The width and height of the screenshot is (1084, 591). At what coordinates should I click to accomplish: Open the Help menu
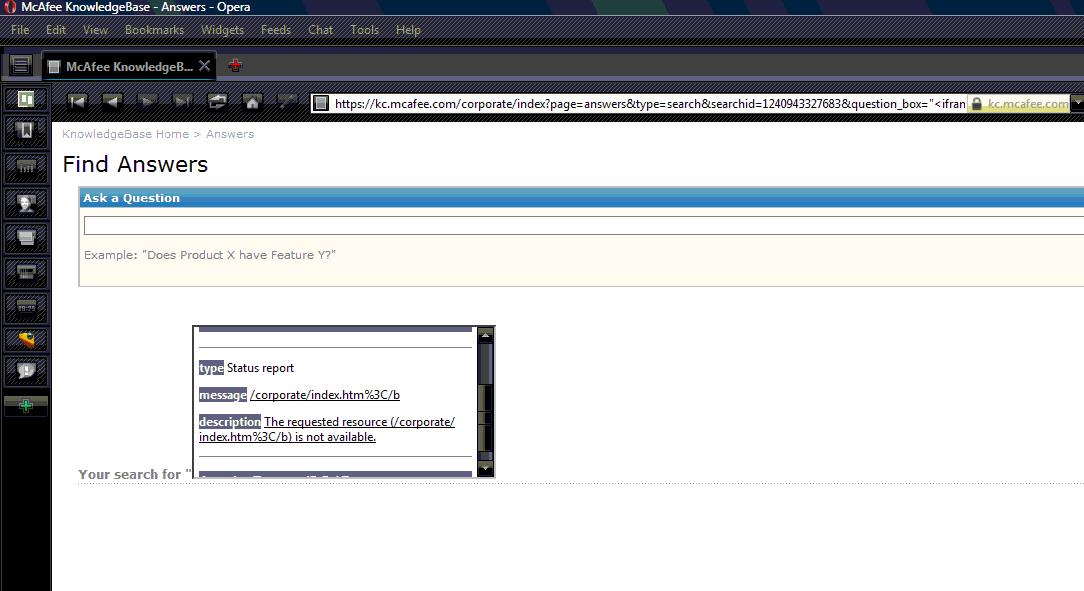408,30
